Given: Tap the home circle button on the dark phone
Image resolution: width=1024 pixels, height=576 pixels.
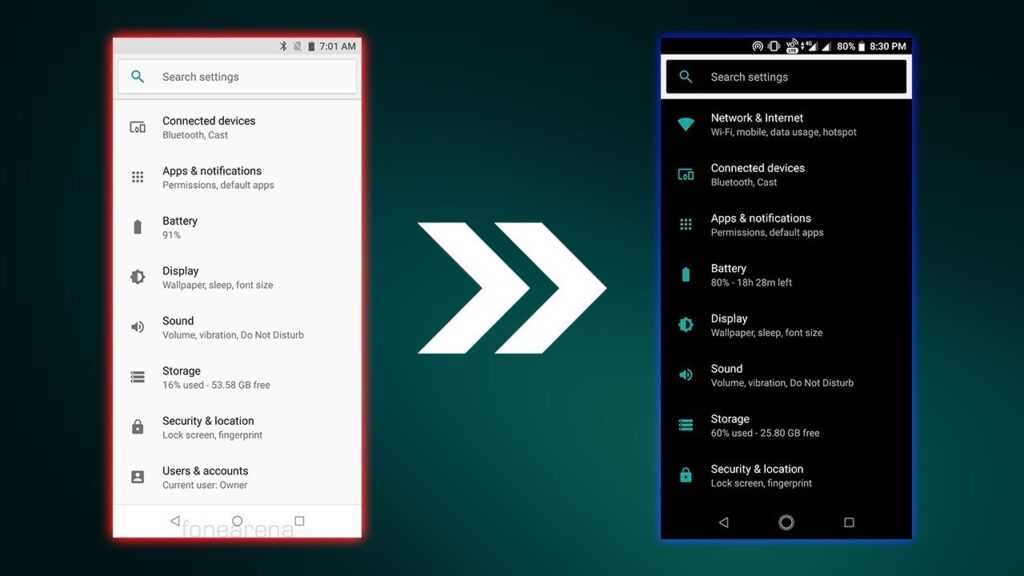Looking at the screenshot, I should tap(786, 522).
